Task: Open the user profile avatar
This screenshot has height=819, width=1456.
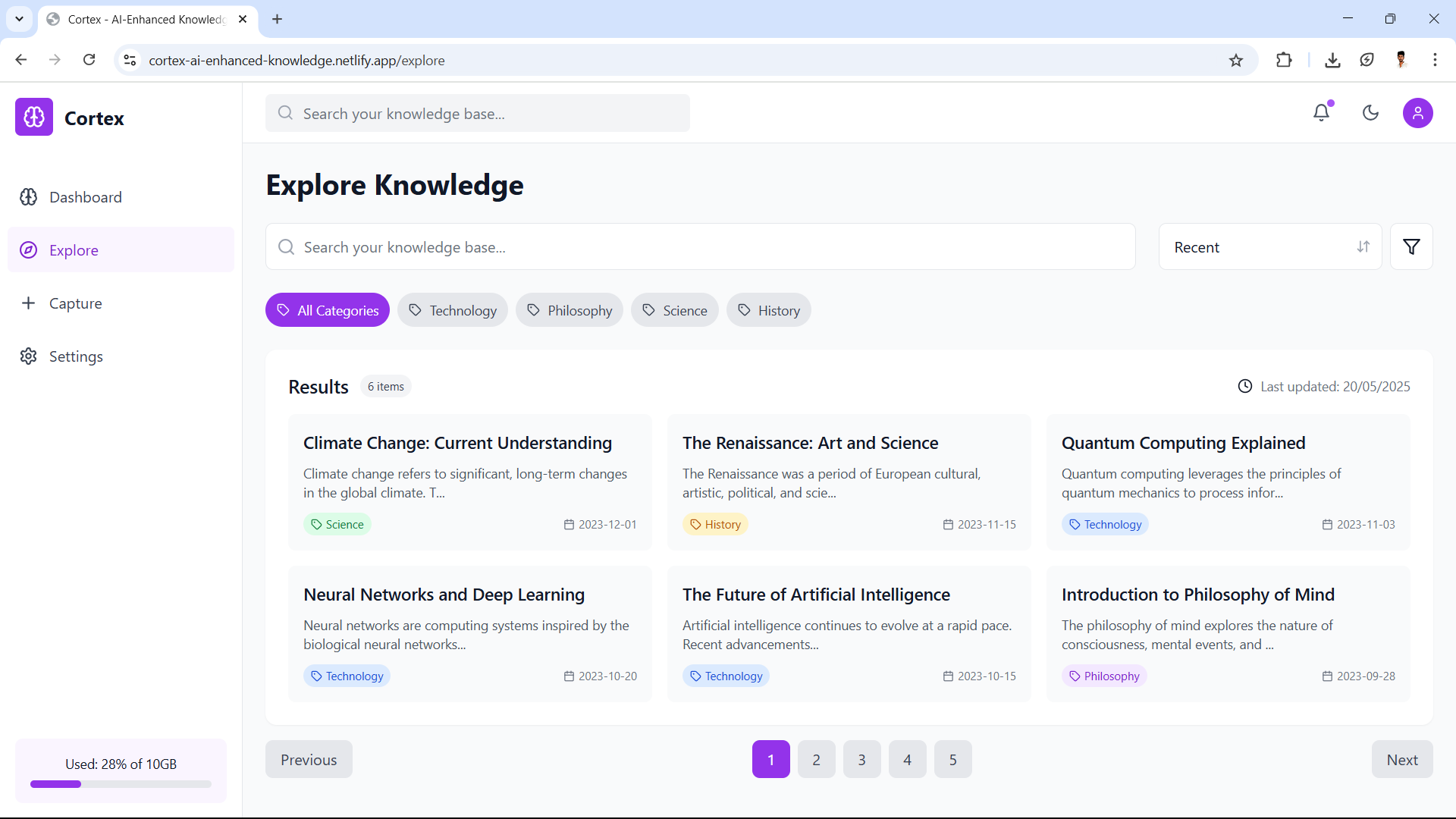Action: point(1417,113)
